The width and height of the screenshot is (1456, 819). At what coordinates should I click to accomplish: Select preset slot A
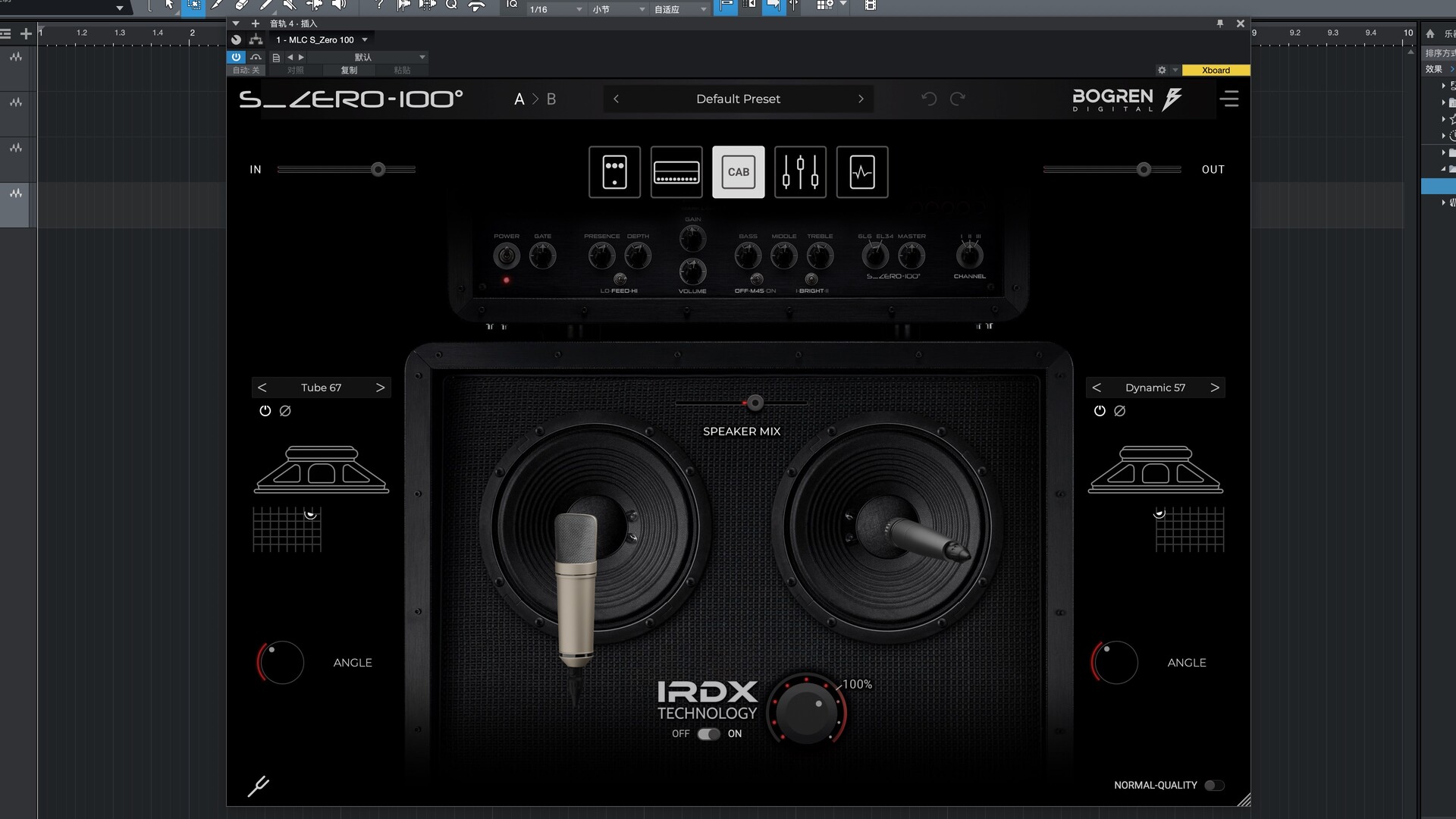(x=519, y=99)
